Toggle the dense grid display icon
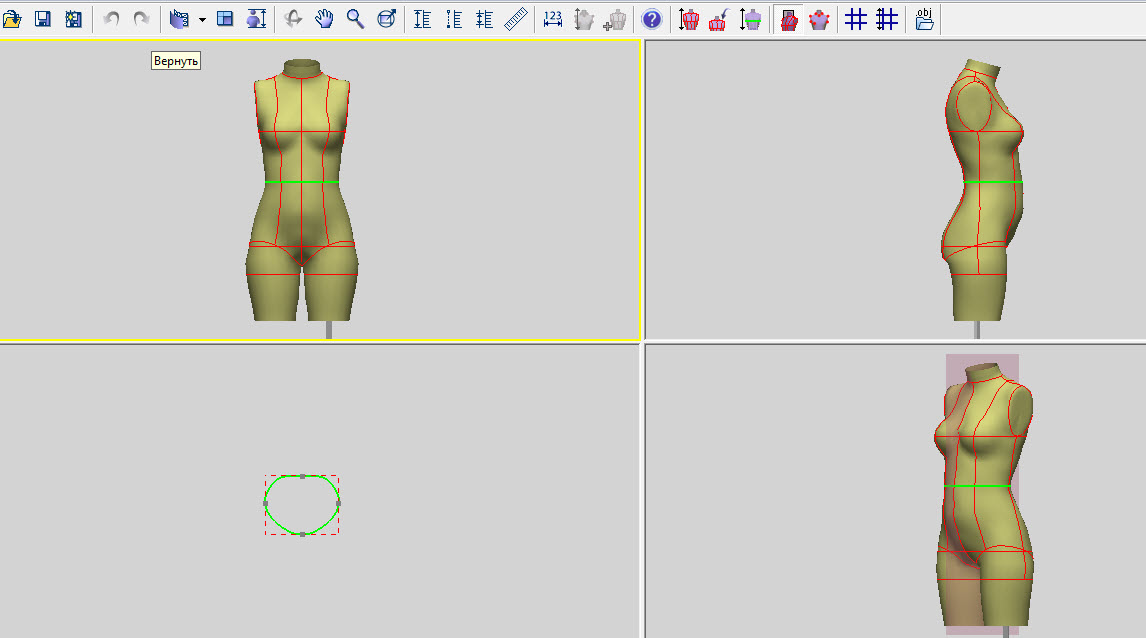 pos(886,19)
